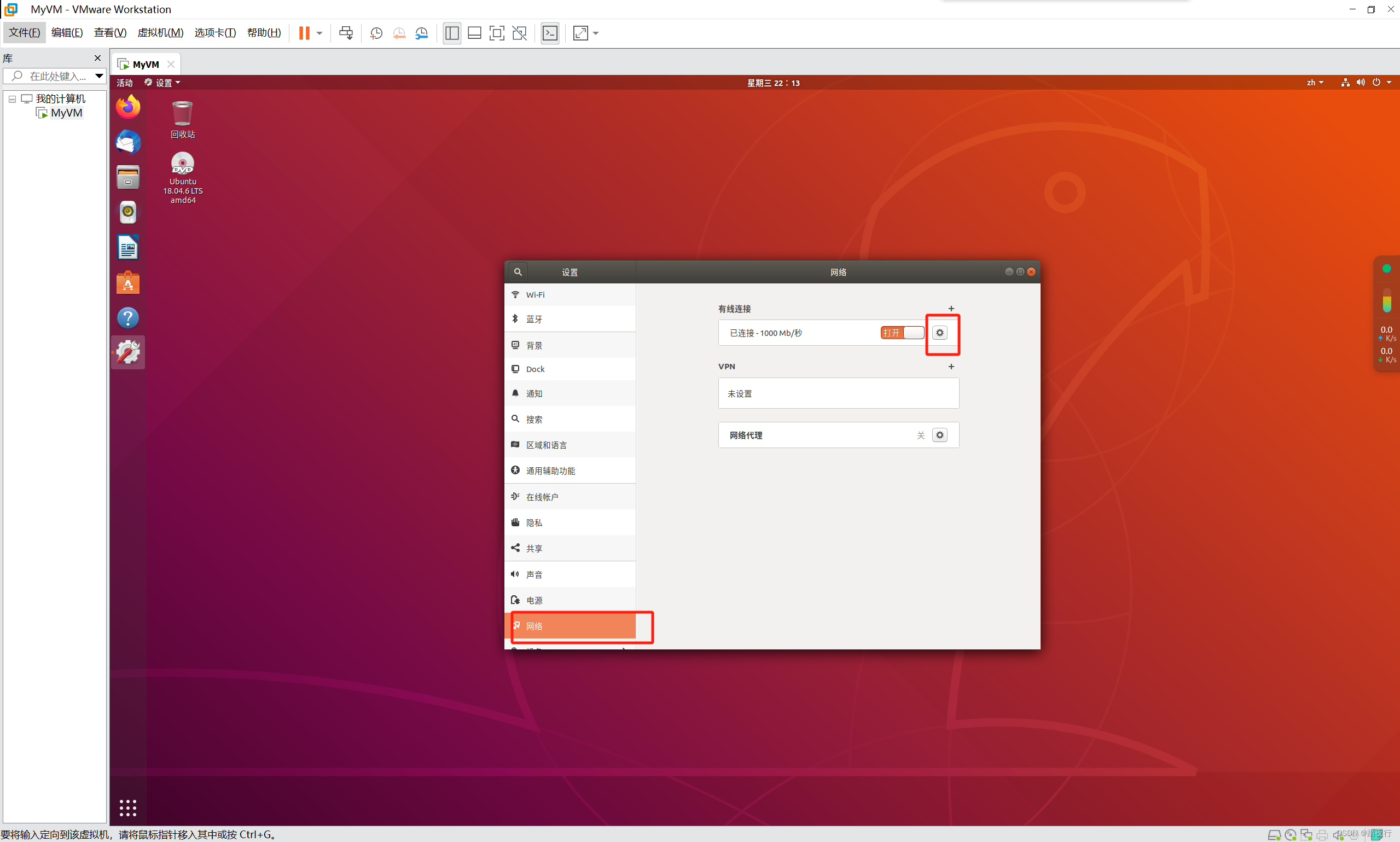This screenshot has width=1400, height=842.
Task: Click the volume tray icon
Action: (x=1361, y=83)
